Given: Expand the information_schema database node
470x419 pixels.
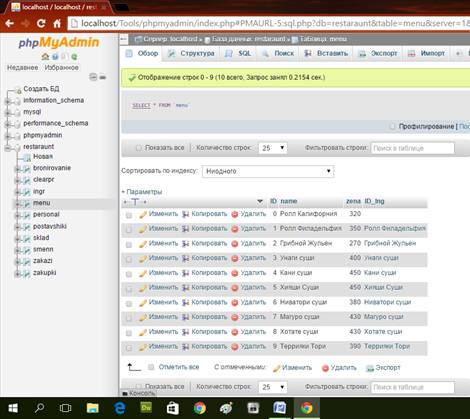Looking at the screenshot, I should point(7,101).
